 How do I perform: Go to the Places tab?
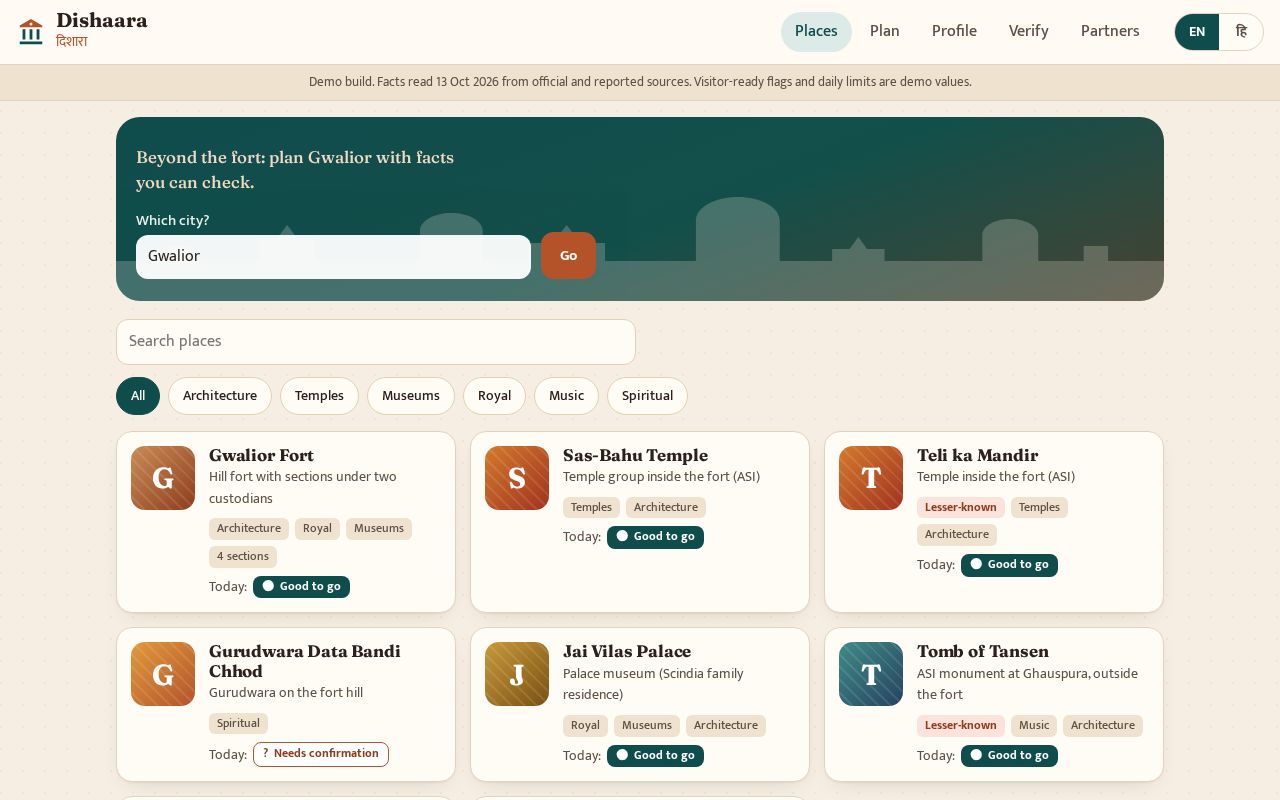point(816,32)
